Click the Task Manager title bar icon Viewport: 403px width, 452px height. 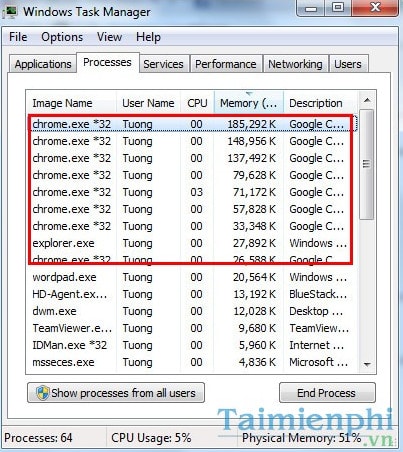[x=9, y=12]
